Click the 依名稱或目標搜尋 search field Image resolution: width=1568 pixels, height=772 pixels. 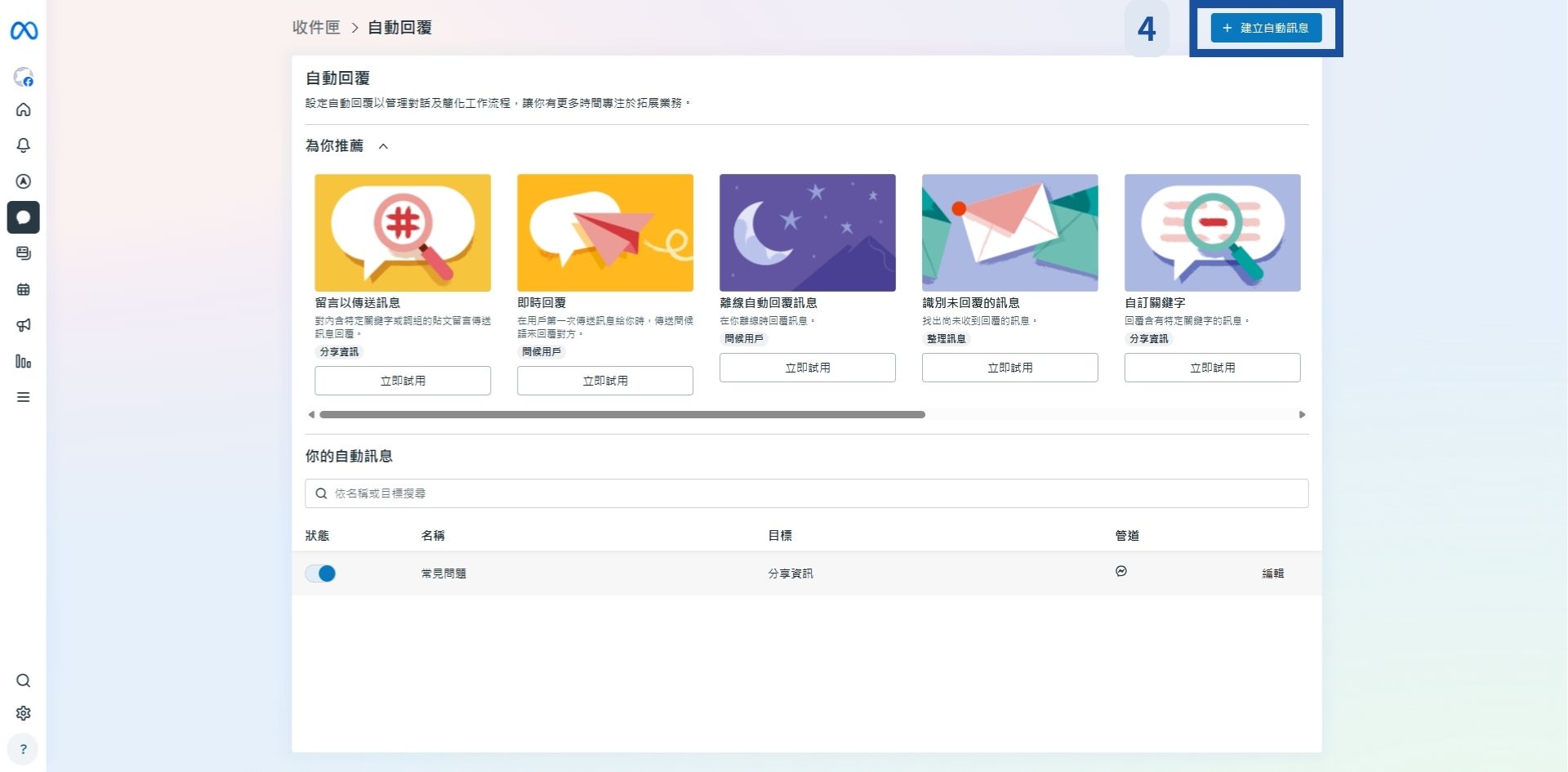[x=807, y=493]
